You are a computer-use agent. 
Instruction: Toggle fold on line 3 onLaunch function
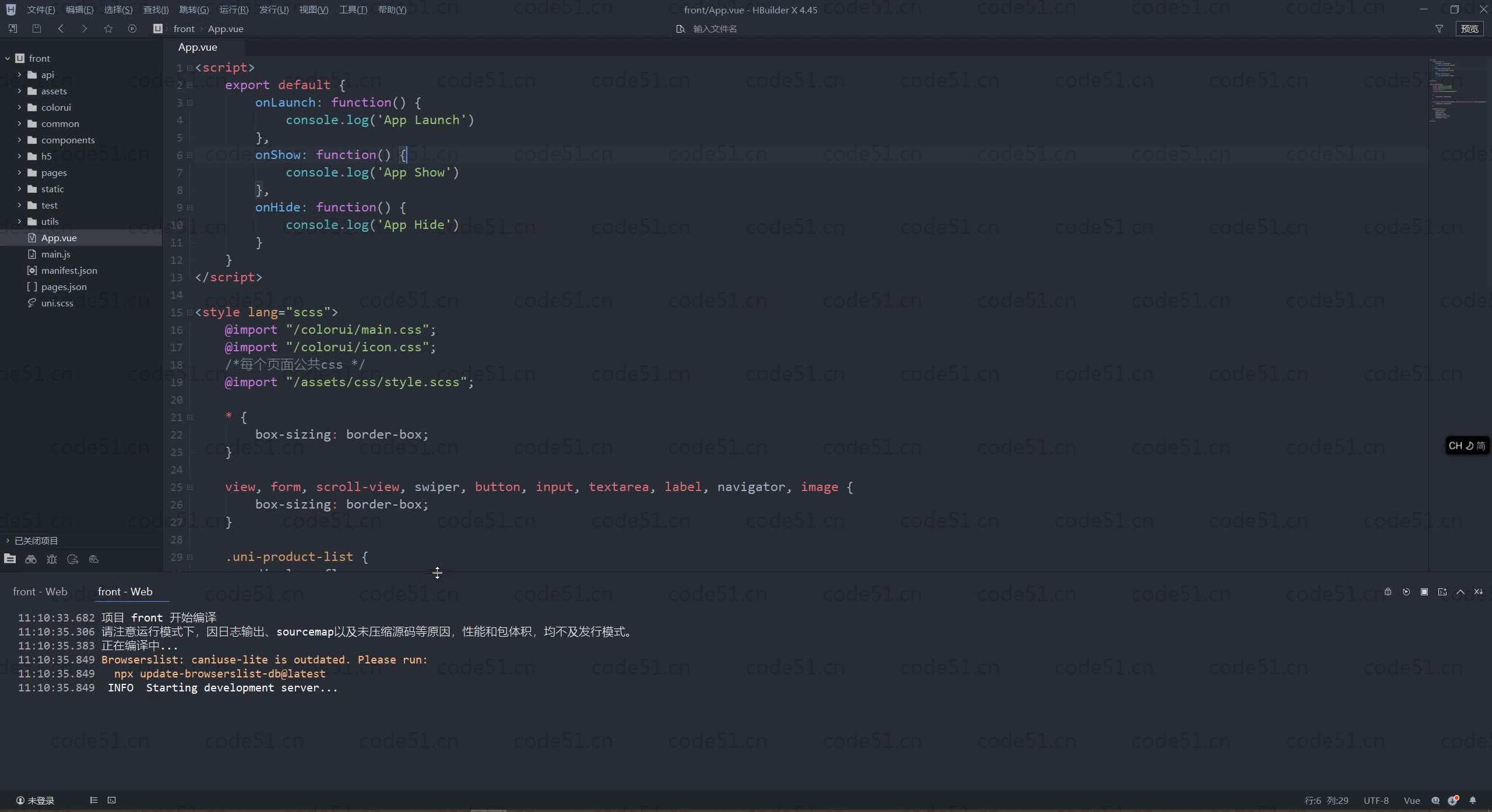pyautogui.click(x=189, y=103)
